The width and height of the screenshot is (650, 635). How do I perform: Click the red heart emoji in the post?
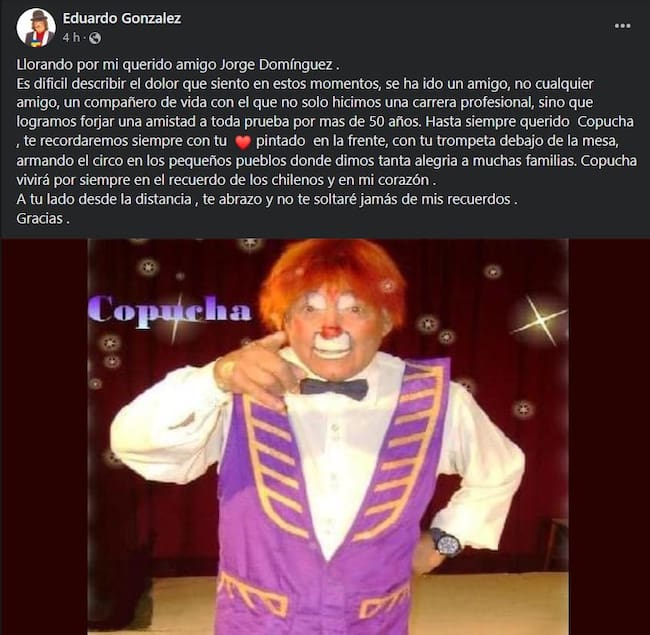click(x=241, y=144)
